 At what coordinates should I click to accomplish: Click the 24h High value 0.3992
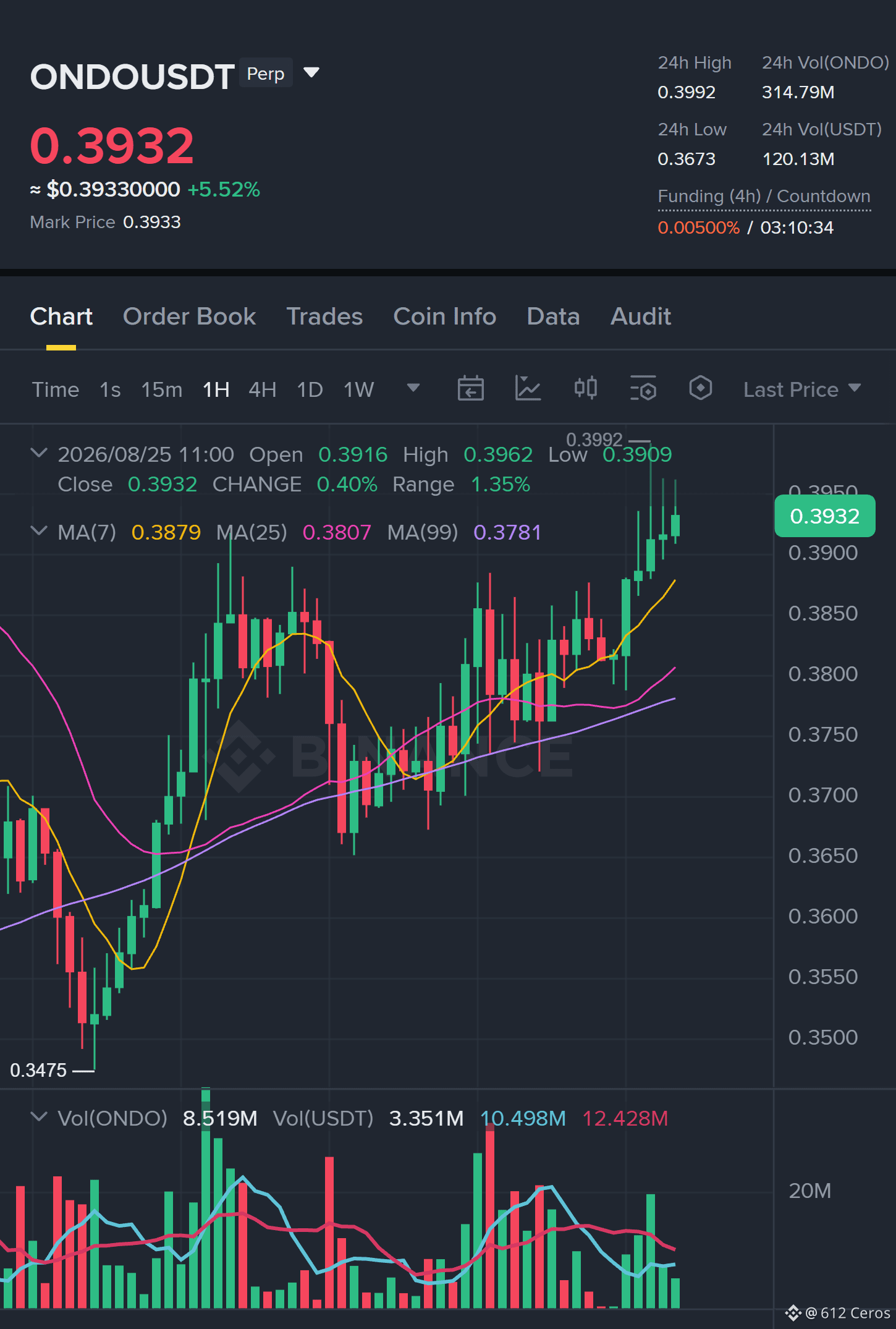click(687, 92)
